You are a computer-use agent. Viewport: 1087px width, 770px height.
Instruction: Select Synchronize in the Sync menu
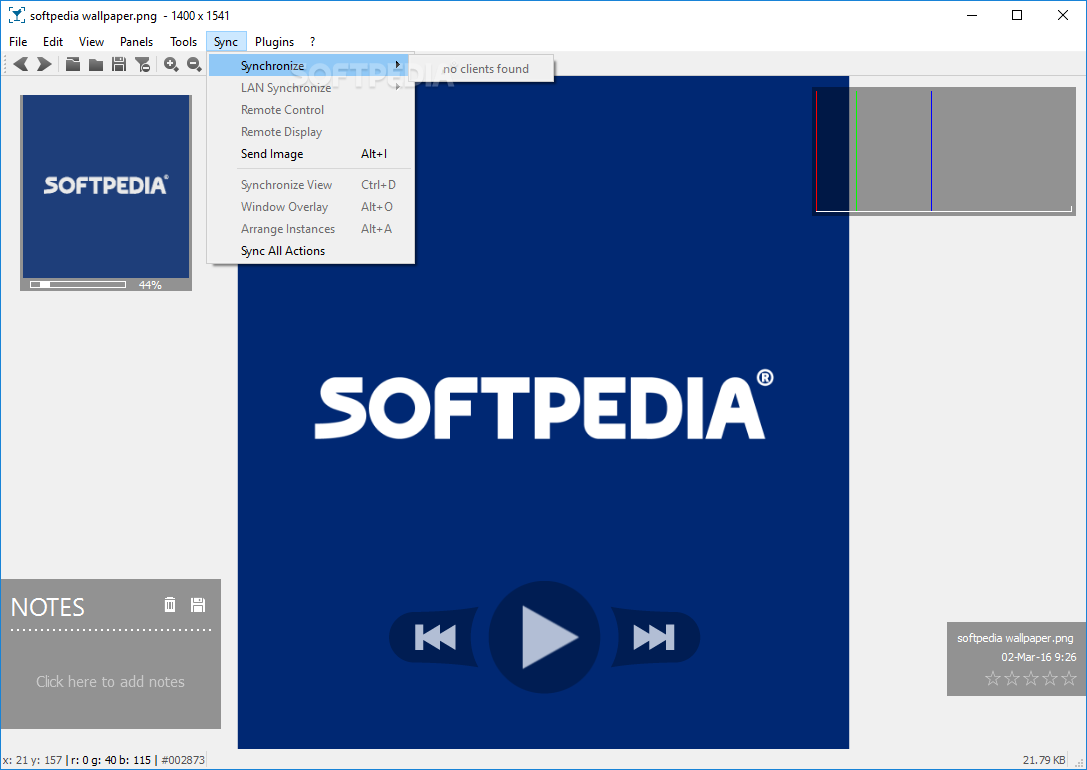pos(309,65)
